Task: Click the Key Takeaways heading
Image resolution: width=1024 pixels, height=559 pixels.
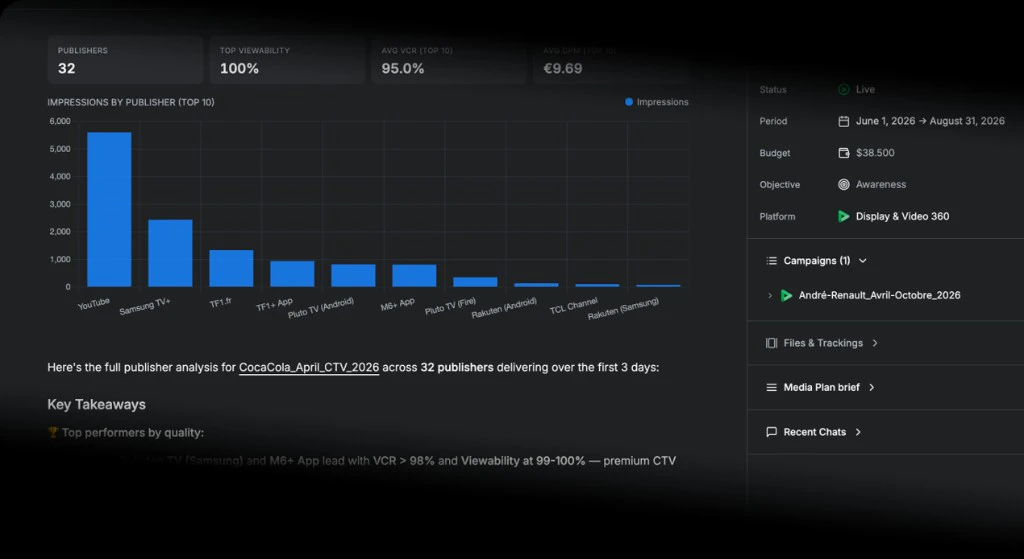Action: (x=97, y=404)
